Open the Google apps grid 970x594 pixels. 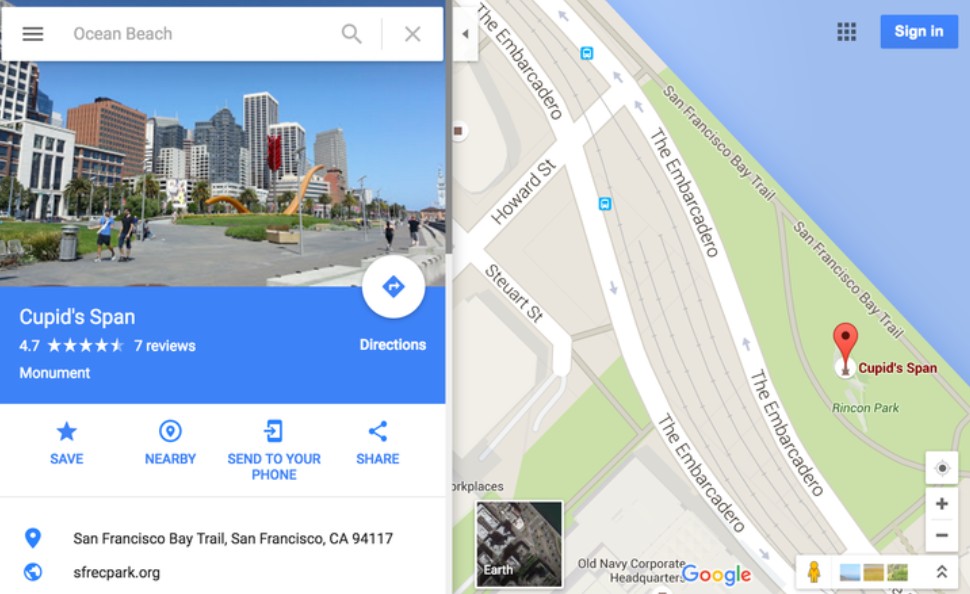846,32
